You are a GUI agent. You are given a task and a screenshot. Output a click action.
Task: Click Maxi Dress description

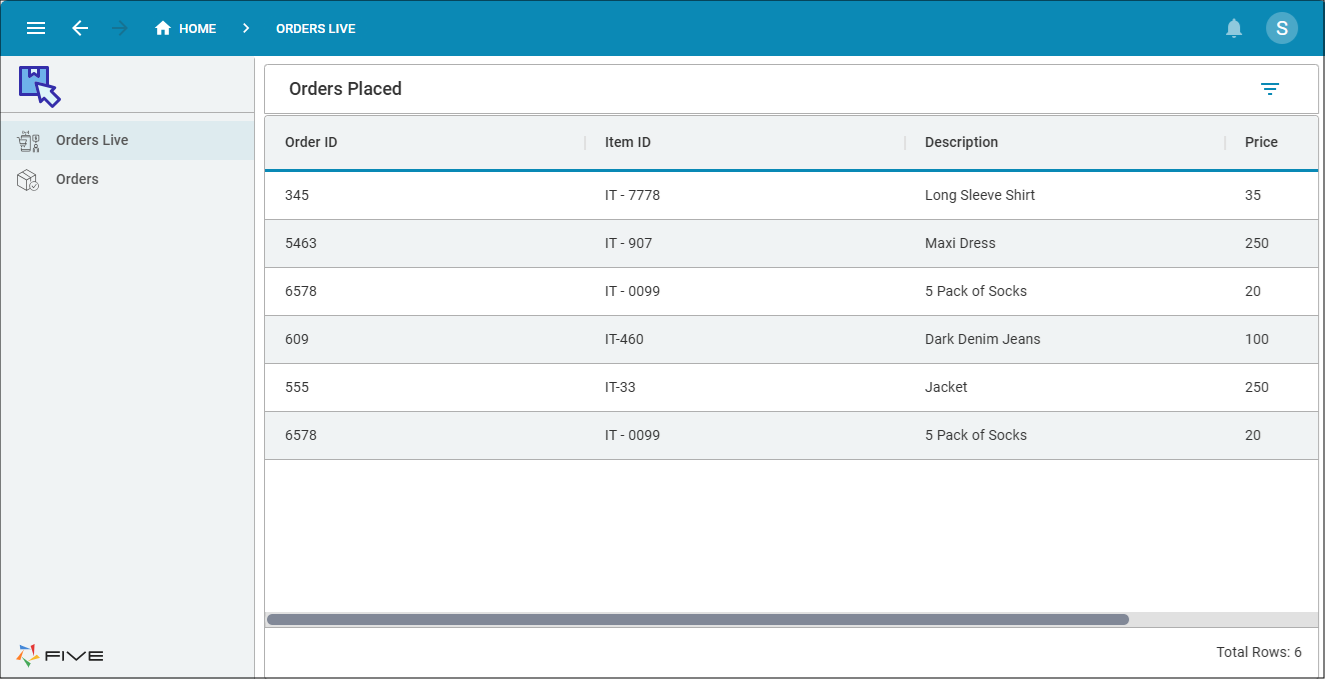pyautogui.click(x=960, y=243)
